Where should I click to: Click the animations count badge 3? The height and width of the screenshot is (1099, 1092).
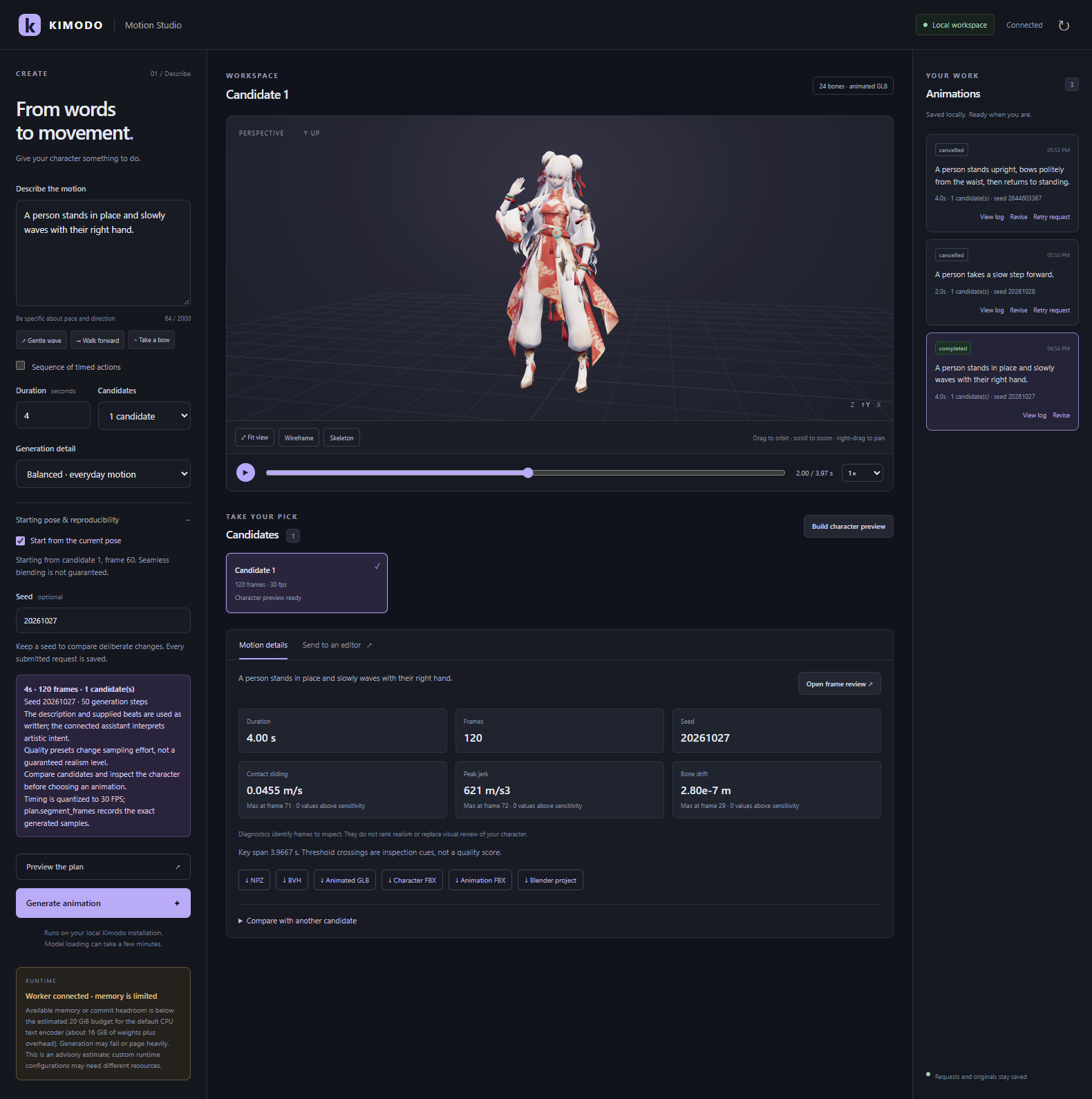pos(1072,84)
